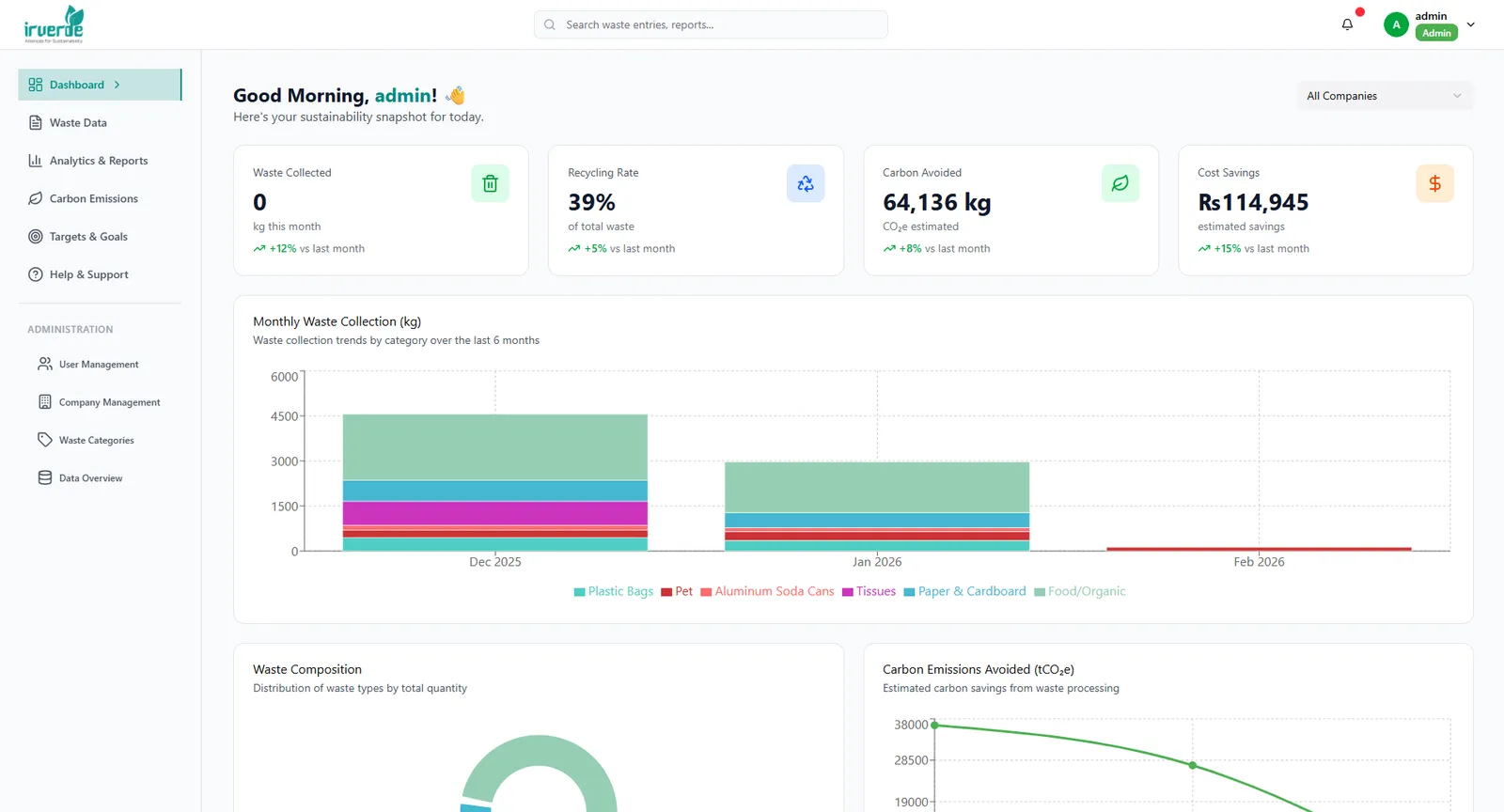The image size is (1504, 812).
Task: Toggle Paper & Cardboard legend entry
Action: [964, 591]
